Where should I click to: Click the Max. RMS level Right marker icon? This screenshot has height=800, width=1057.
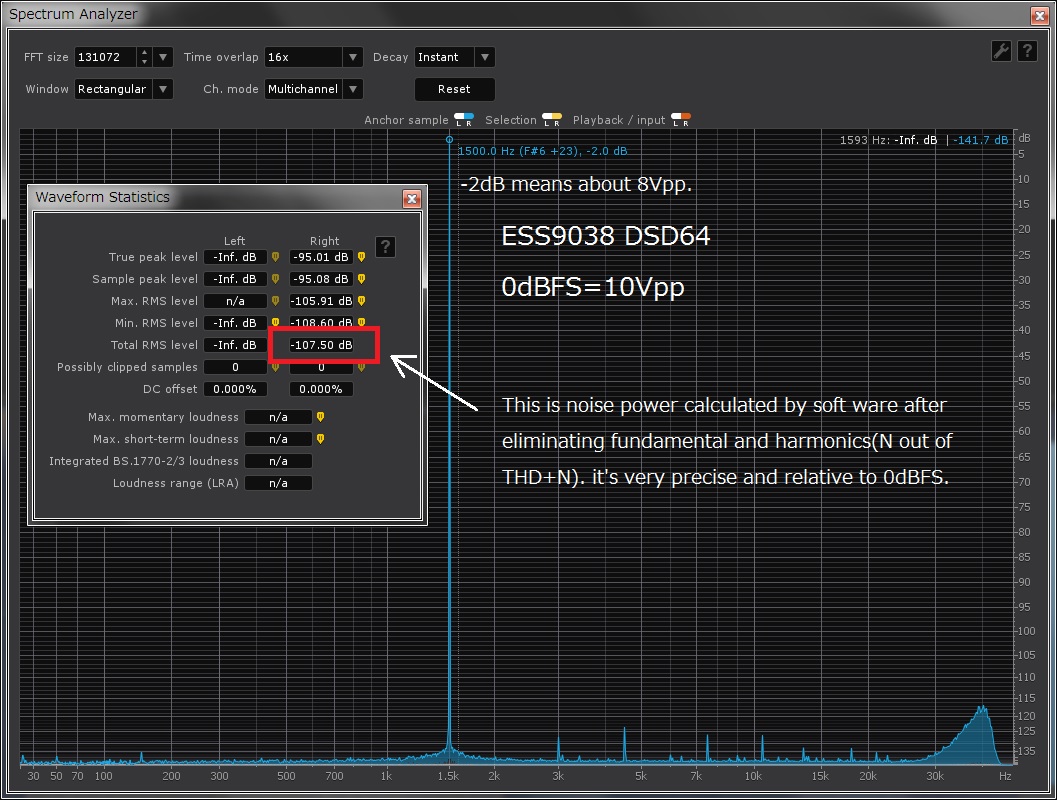361,301
